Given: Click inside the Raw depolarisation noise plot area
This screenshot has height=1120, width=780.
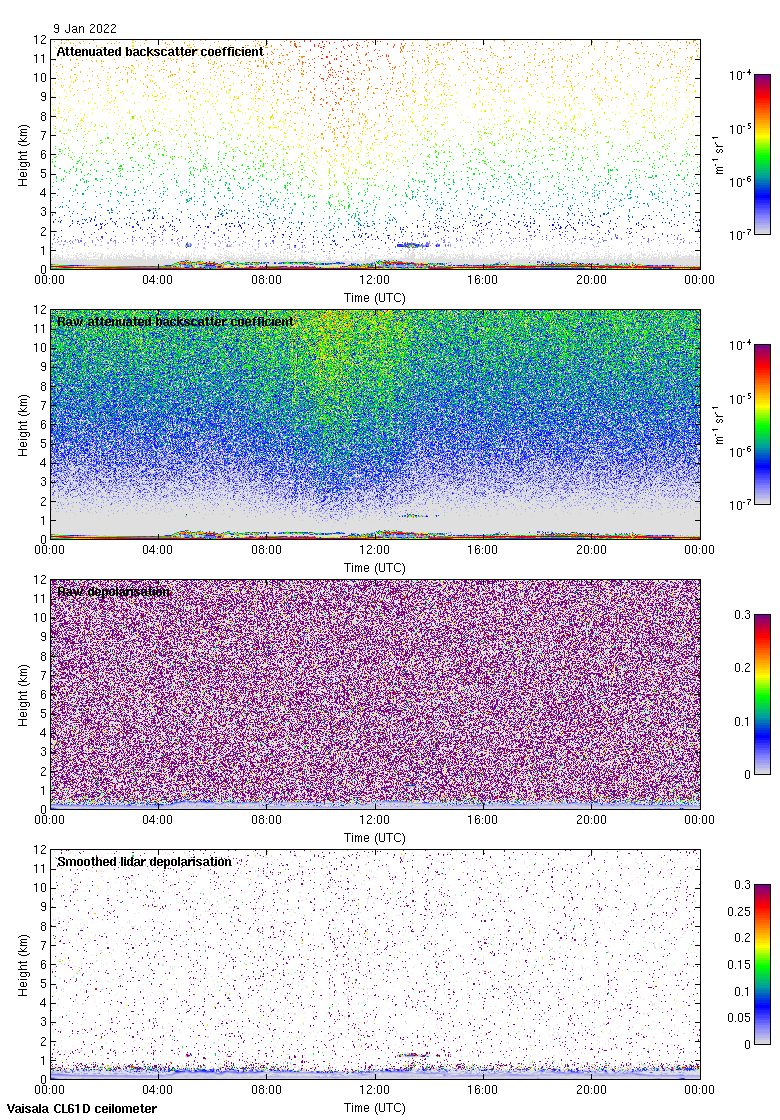Looking at the screenshot, I should [375, 694].
